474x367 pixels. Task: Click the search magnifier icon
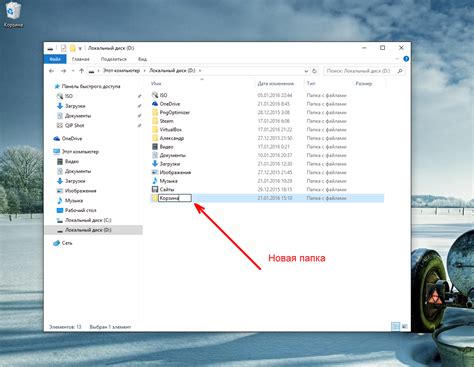pyautogui.click(x=400, y=71)
